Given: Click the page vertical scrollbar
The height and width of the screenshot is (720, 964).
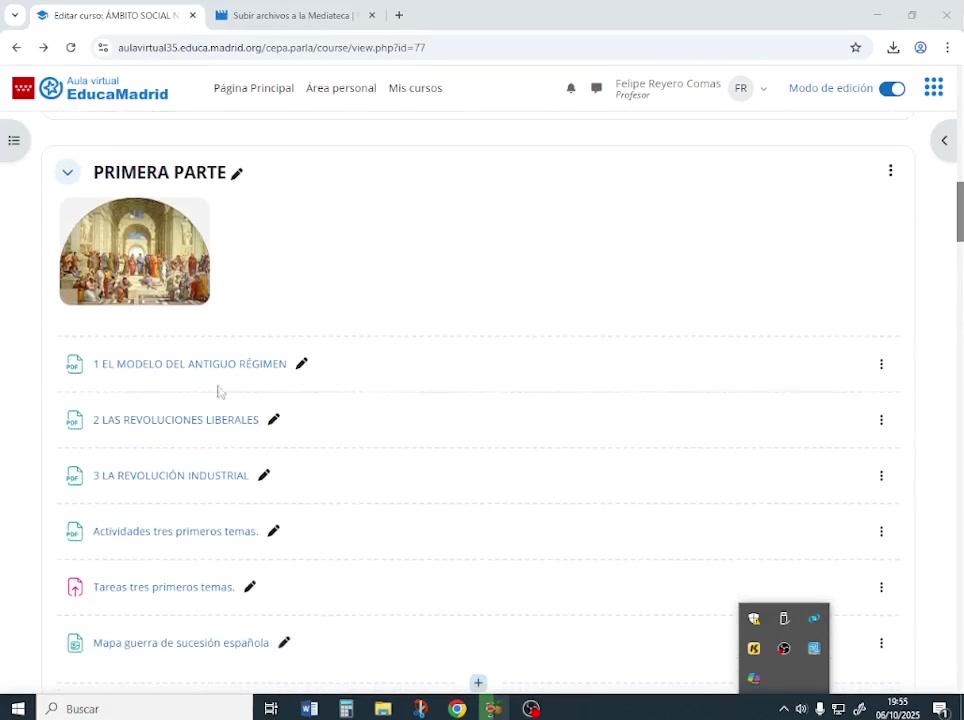Looking at the screenshot, I should tap(960, 212).
